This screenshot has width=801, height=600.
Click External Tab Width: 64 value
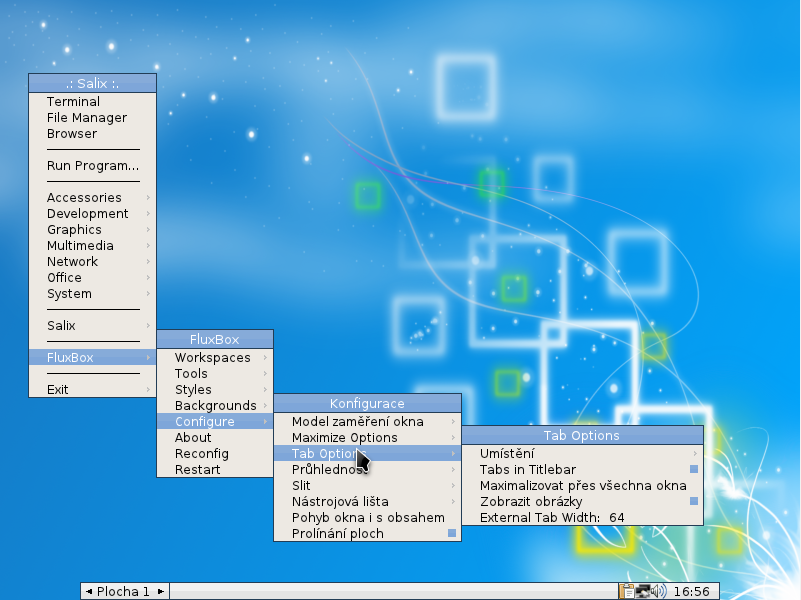[582, 517]
